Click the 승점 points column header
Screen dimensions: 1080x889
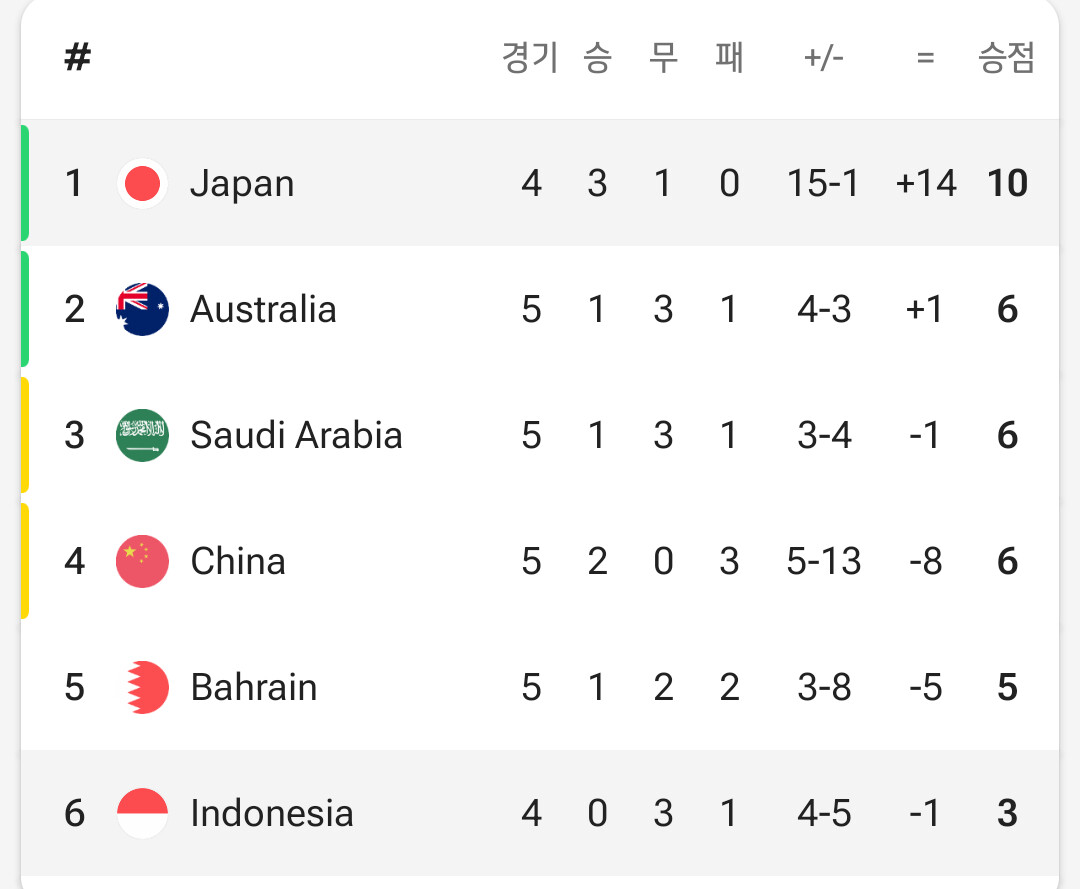click(x=1006, y=57)
